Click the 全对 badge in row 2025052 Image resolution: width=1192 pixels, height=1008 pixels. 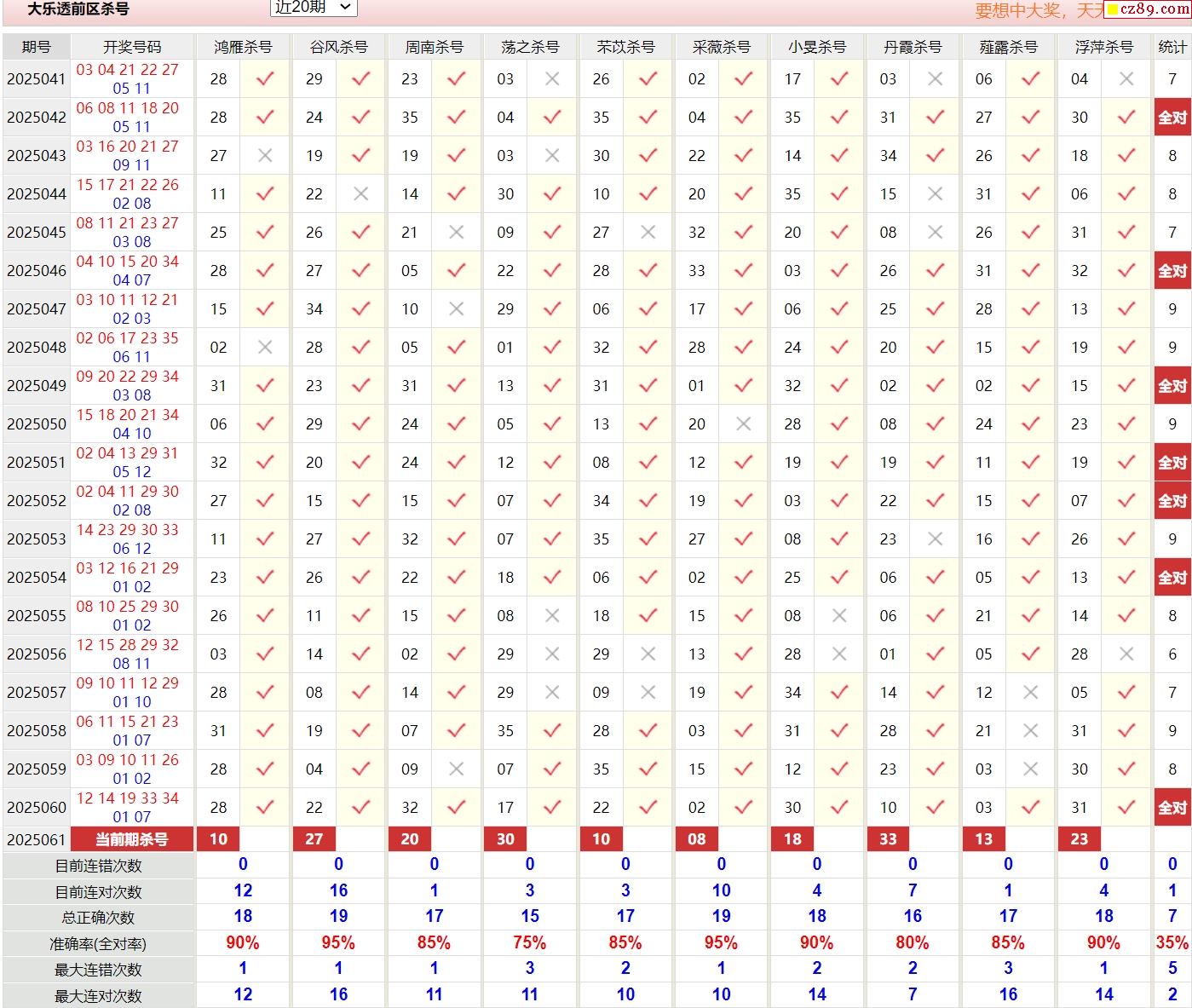tap(1172, 501)
